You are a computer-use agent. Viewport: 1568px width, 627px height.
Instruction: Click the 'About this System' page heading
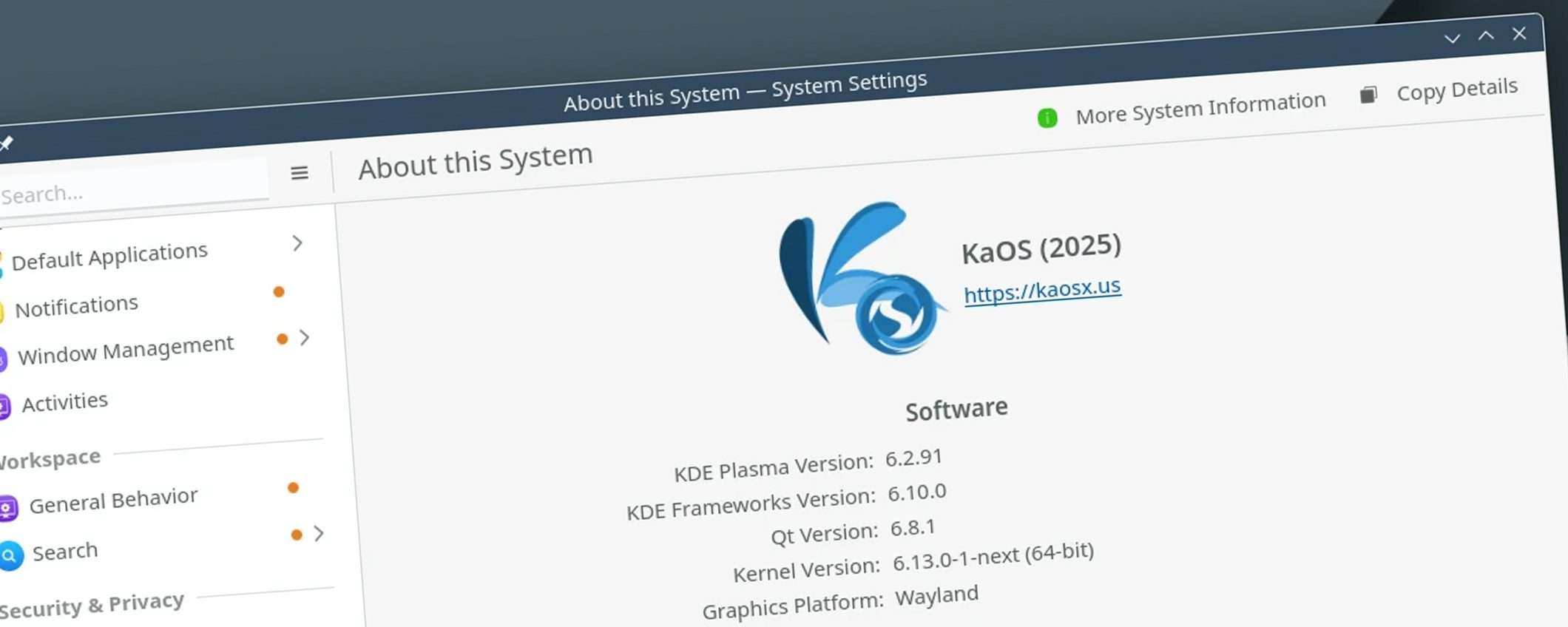click(476, 162)
